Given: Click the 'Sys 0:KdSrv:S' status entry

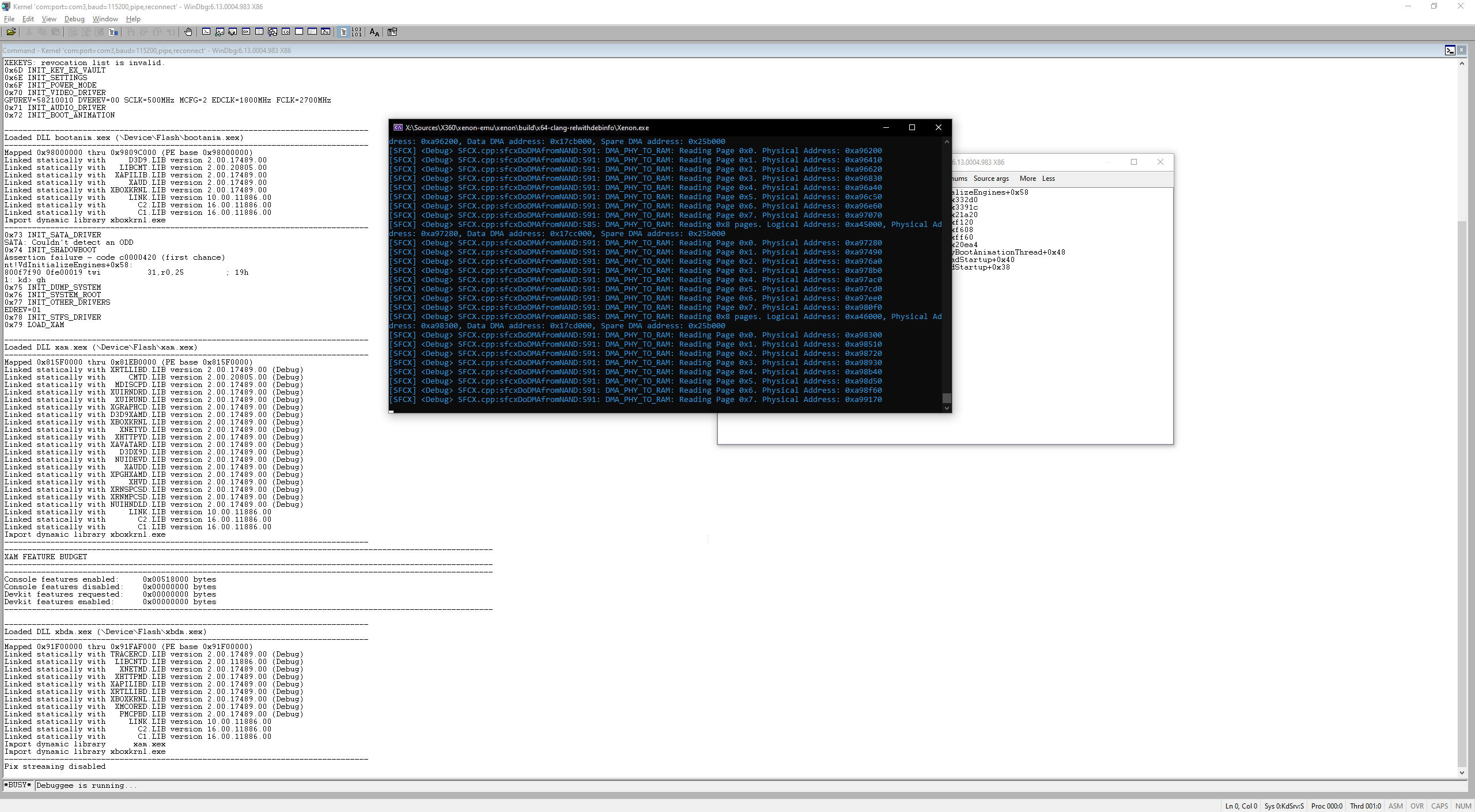Looking at the screenshot, I should tap(1284, 806).
